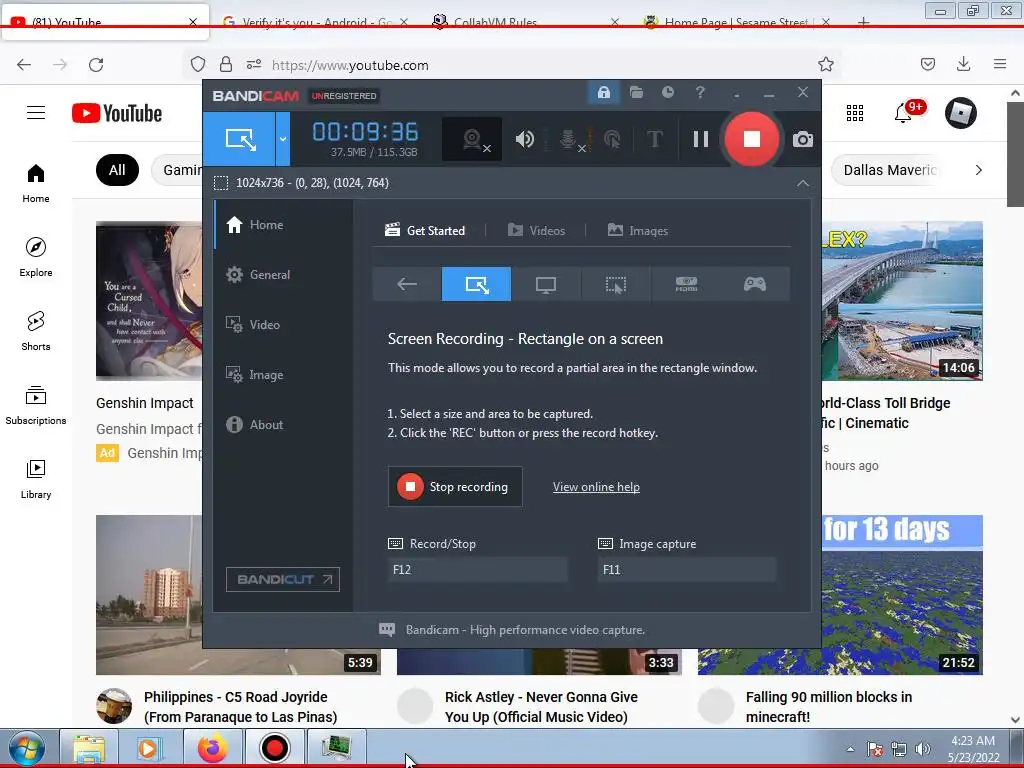Viewport: 1024px width, 768px height.
Task: Toggle the microphone icon in Bandicam
Action: pyautogui.click(x=569, y=139)
